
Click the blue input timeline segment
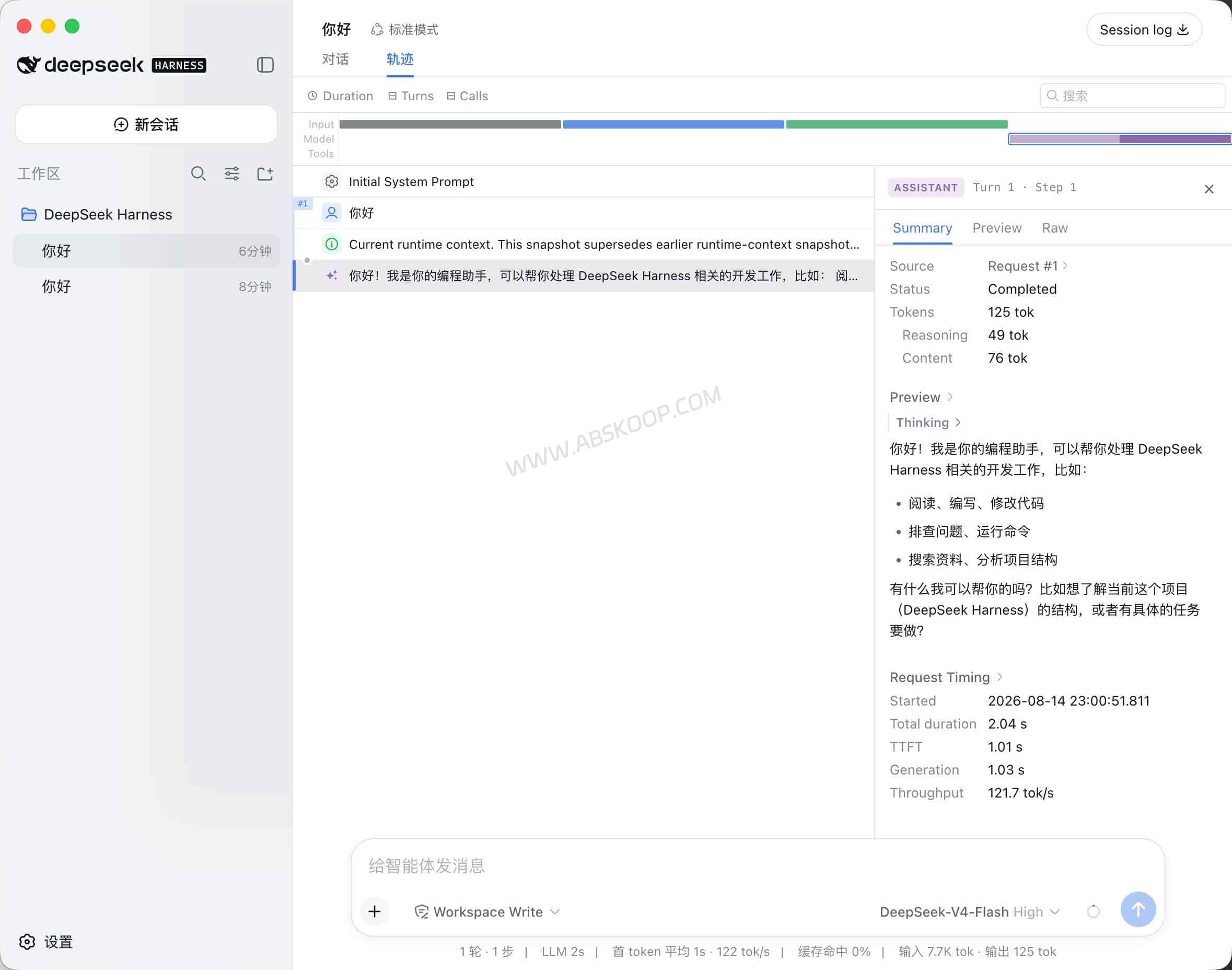[673, 124]
